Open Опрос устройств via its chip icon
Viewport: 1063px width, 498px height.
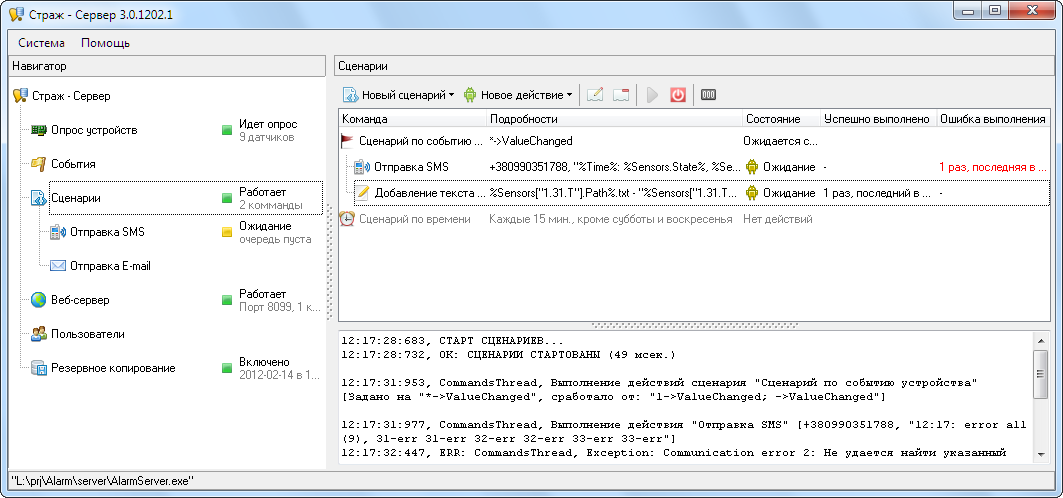(x=39, y=130)
